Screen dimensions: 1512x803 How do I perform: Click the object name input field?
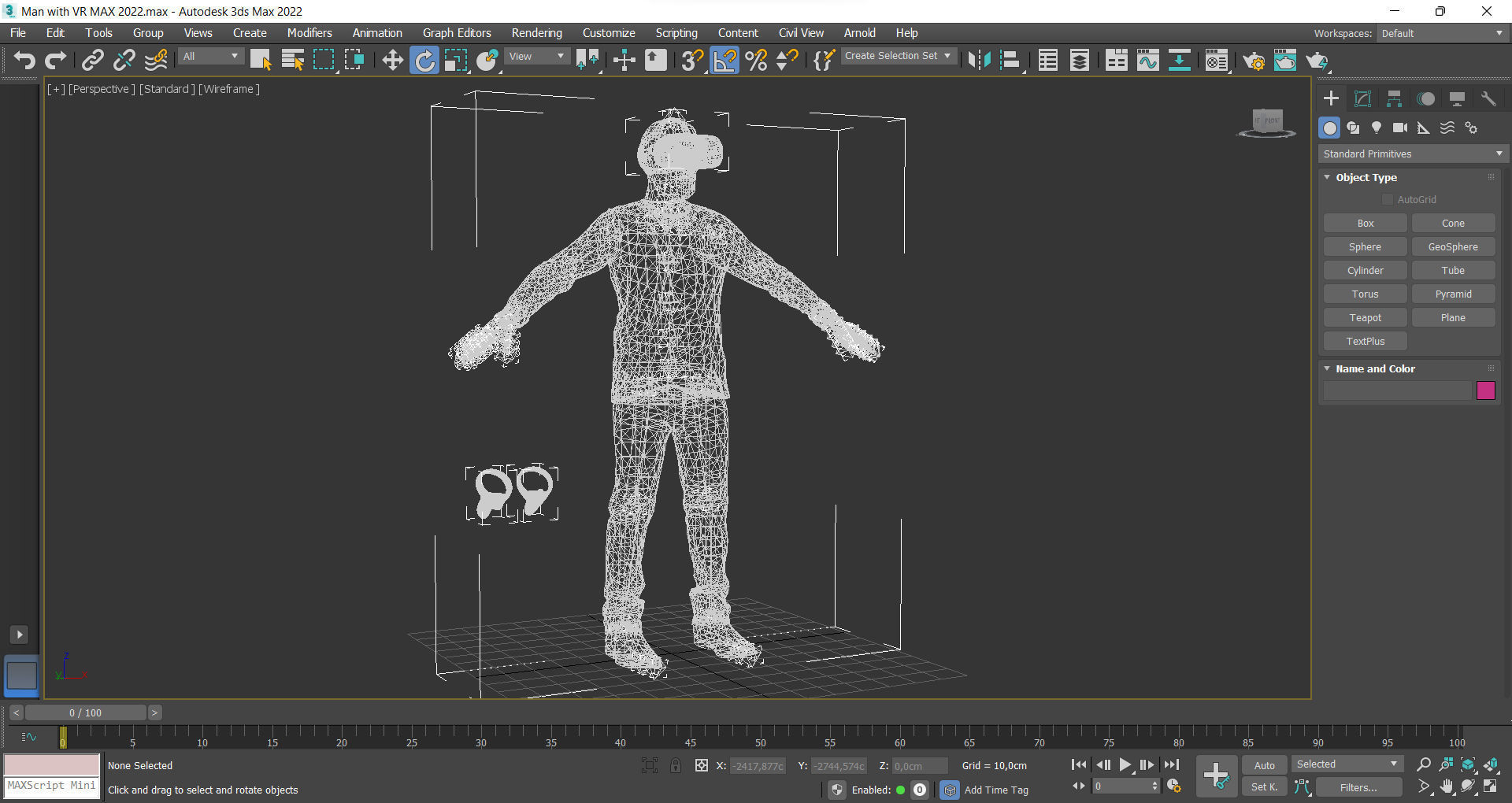click(x=1397, y=390)
